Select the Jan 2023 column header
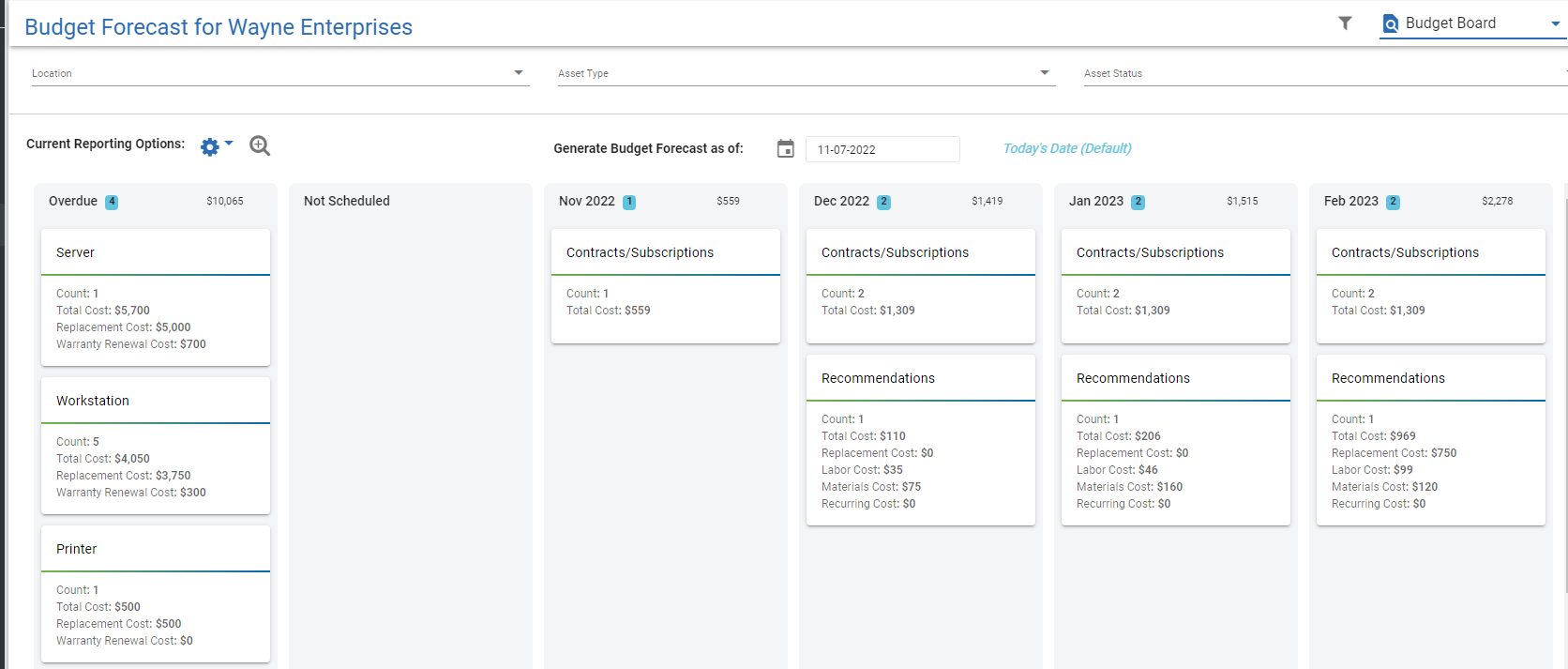Viewport: 1568px width, 669px height. pos(1096,201)
